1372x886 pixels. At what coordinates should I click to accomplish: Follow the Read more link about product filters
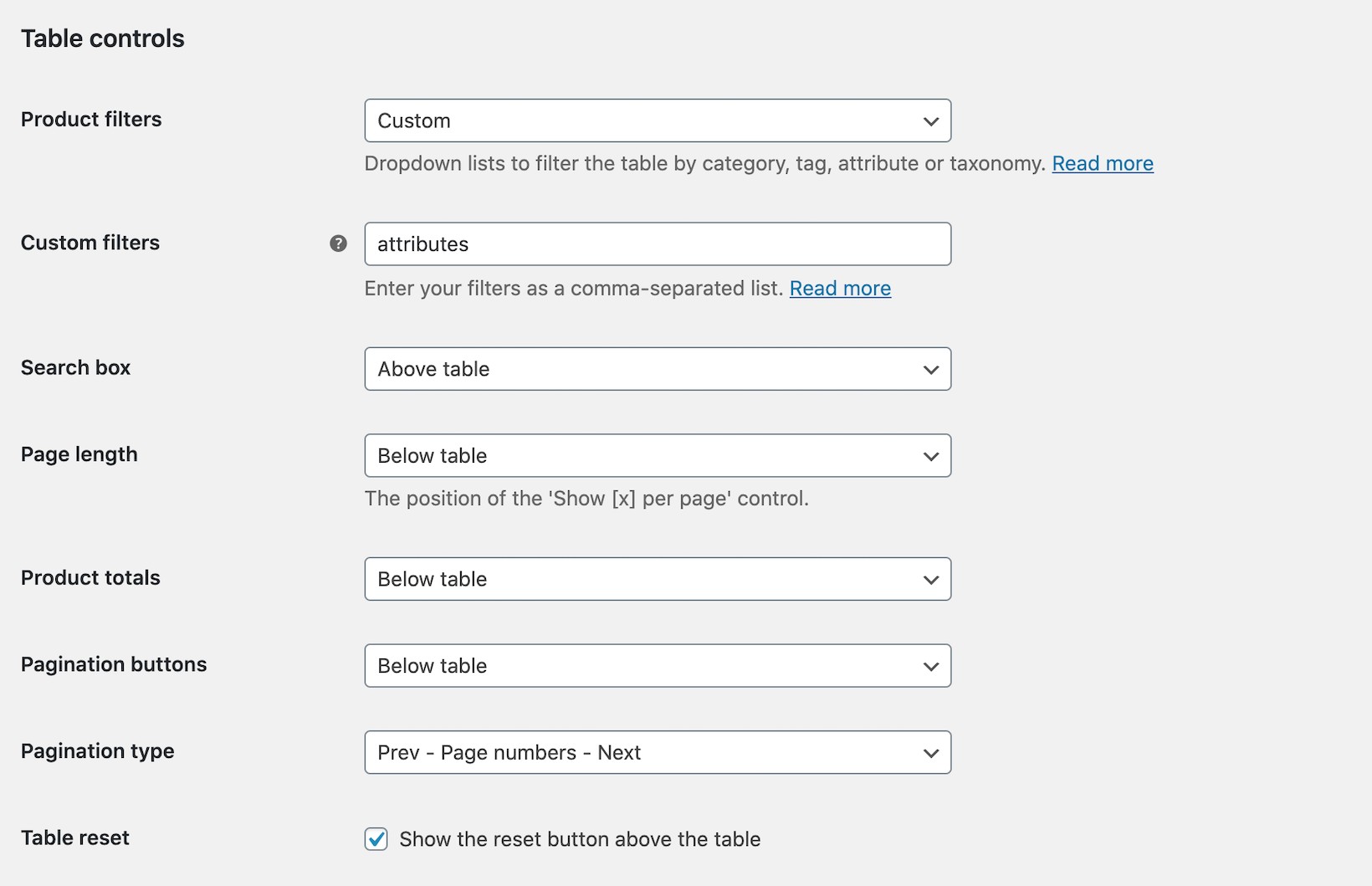[x=1102, y=163]
